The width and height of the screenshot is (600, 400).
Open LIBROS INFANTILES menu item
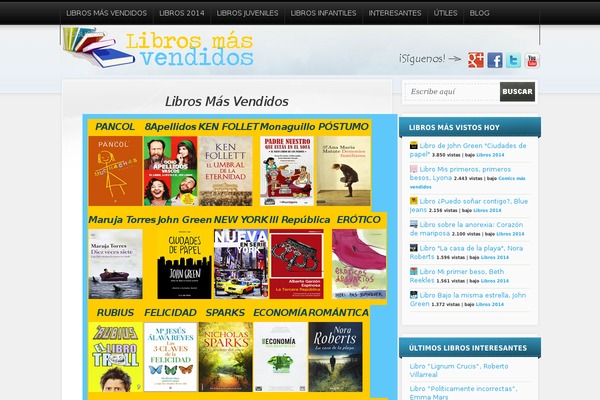[x=323, y=13]
